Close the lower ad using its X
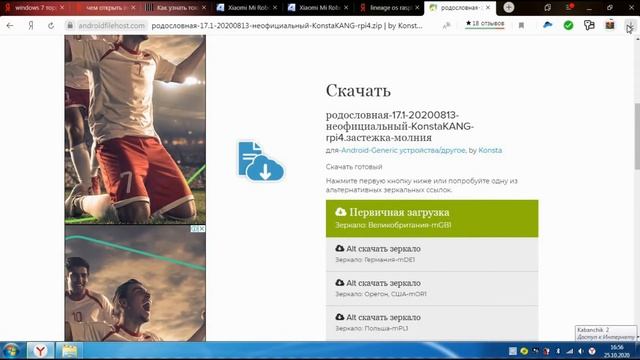 coord(202,229)
